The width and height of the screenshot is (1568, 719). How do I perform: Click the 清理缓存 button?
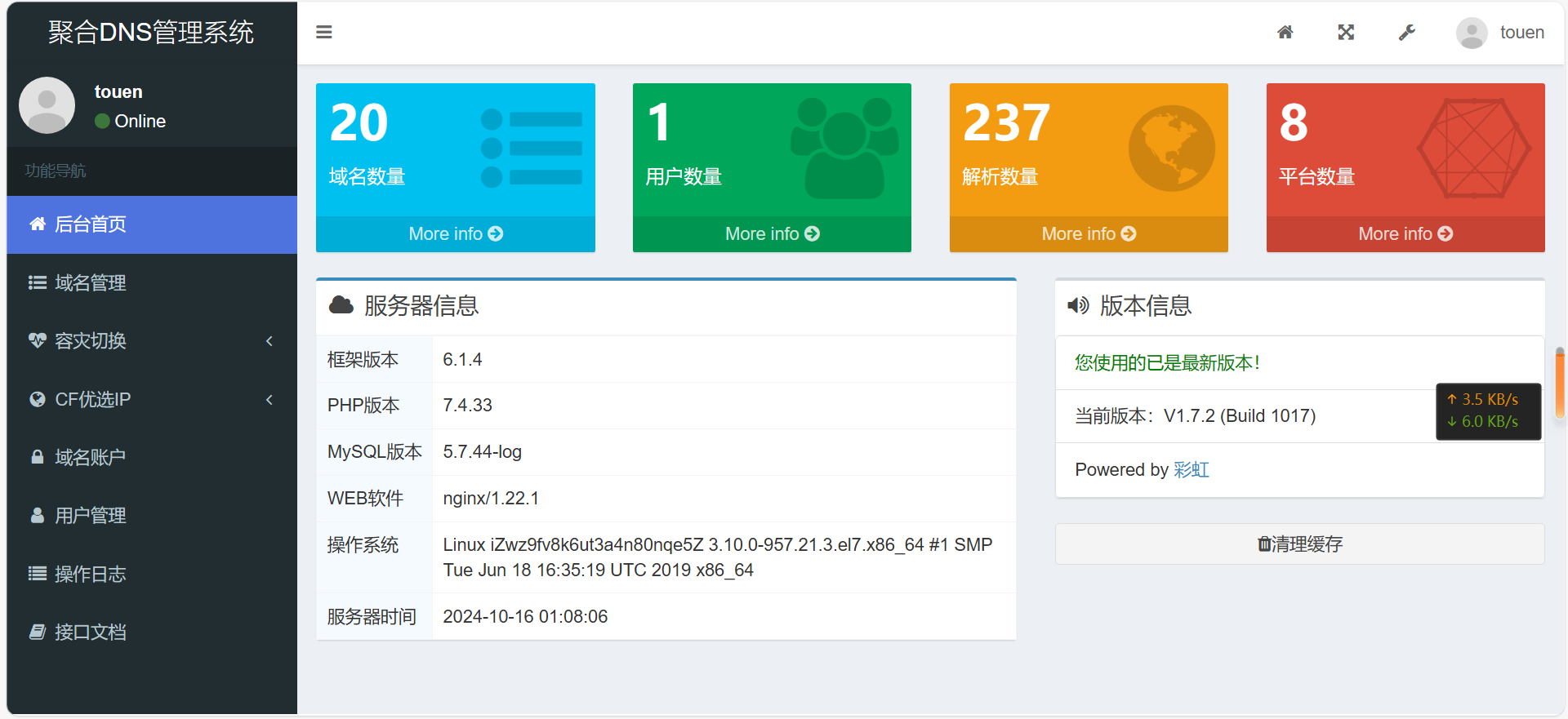click(1299, 544)
